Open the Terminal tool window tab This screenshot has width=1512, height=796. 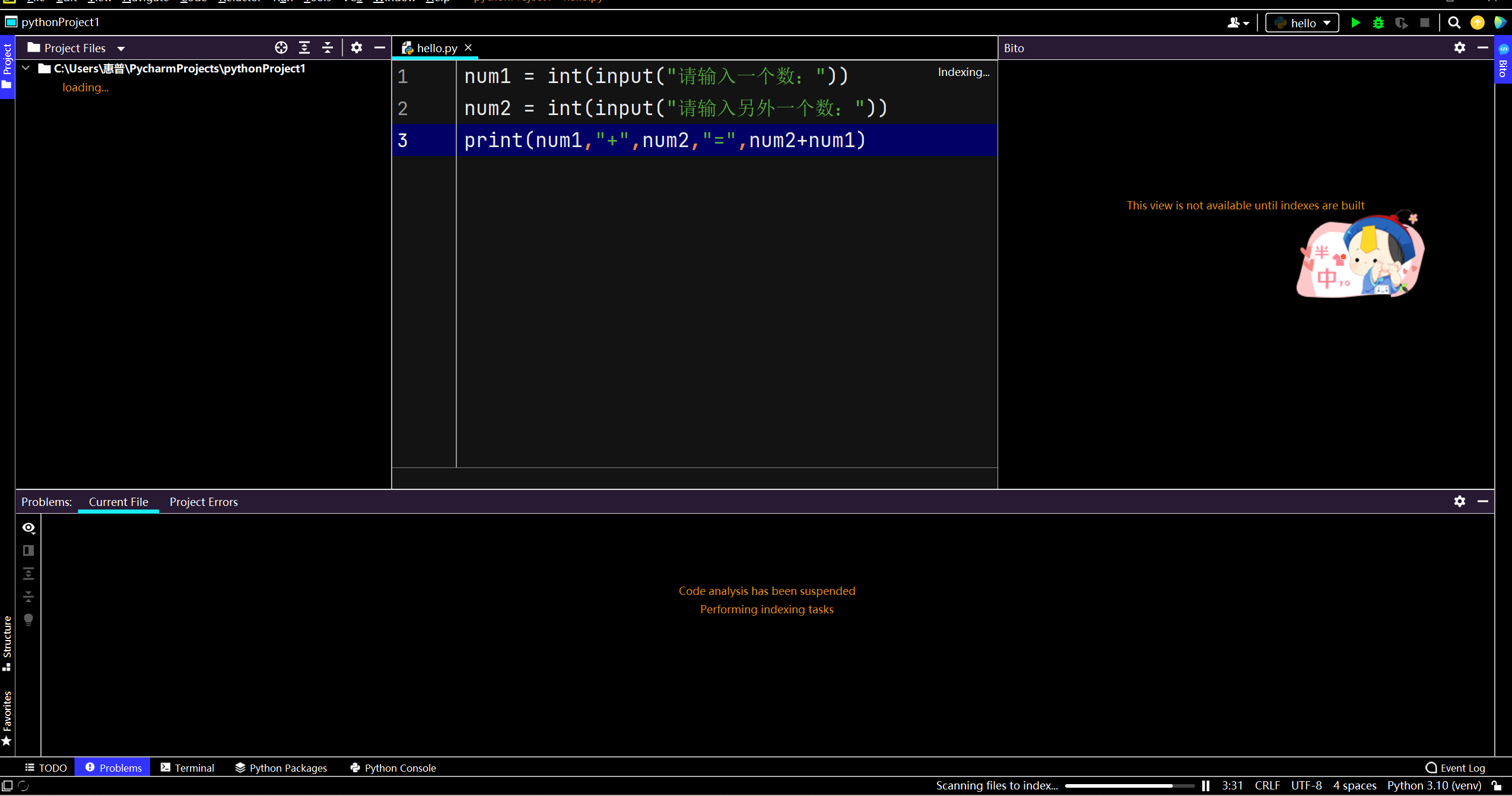(188, 768)
